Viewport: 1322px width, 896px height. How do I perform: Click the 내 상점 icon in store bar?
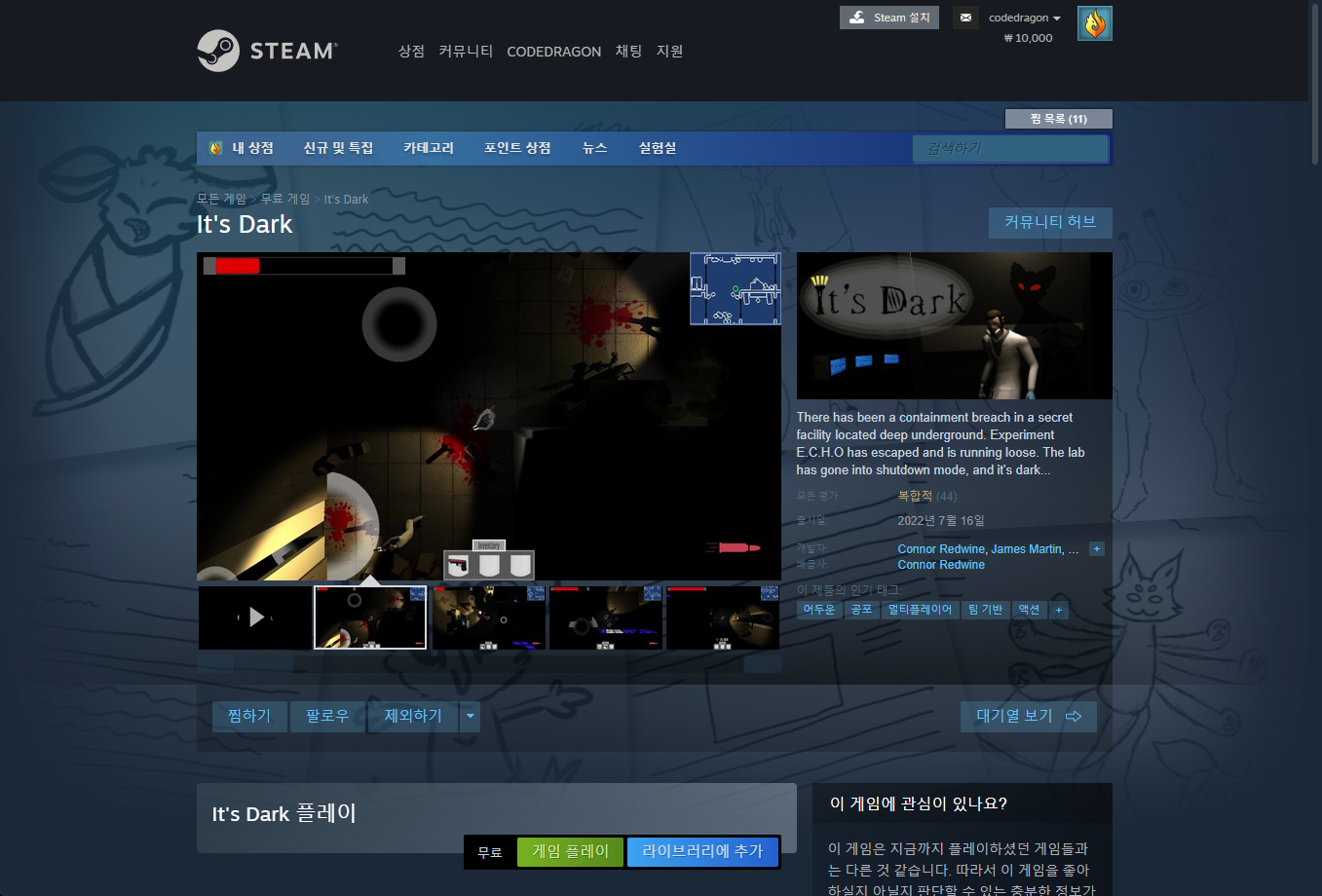click(x=215, y=148)
